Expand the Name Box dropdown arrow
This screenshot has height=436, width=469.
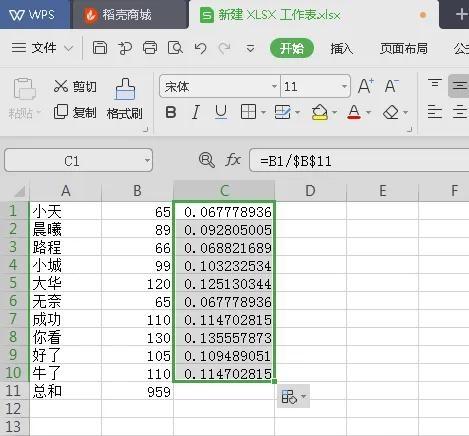[x=147, y=161]
